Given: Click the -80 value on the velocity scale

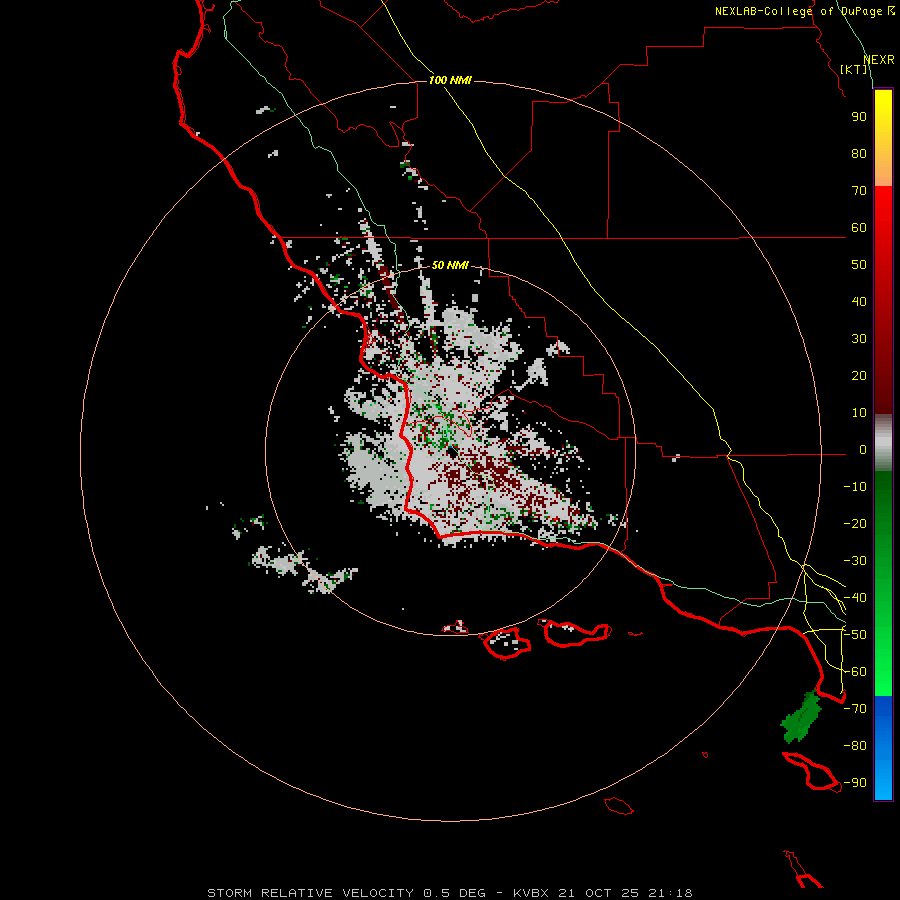Looking at the screenshot, I should click(x=855, y=746).
